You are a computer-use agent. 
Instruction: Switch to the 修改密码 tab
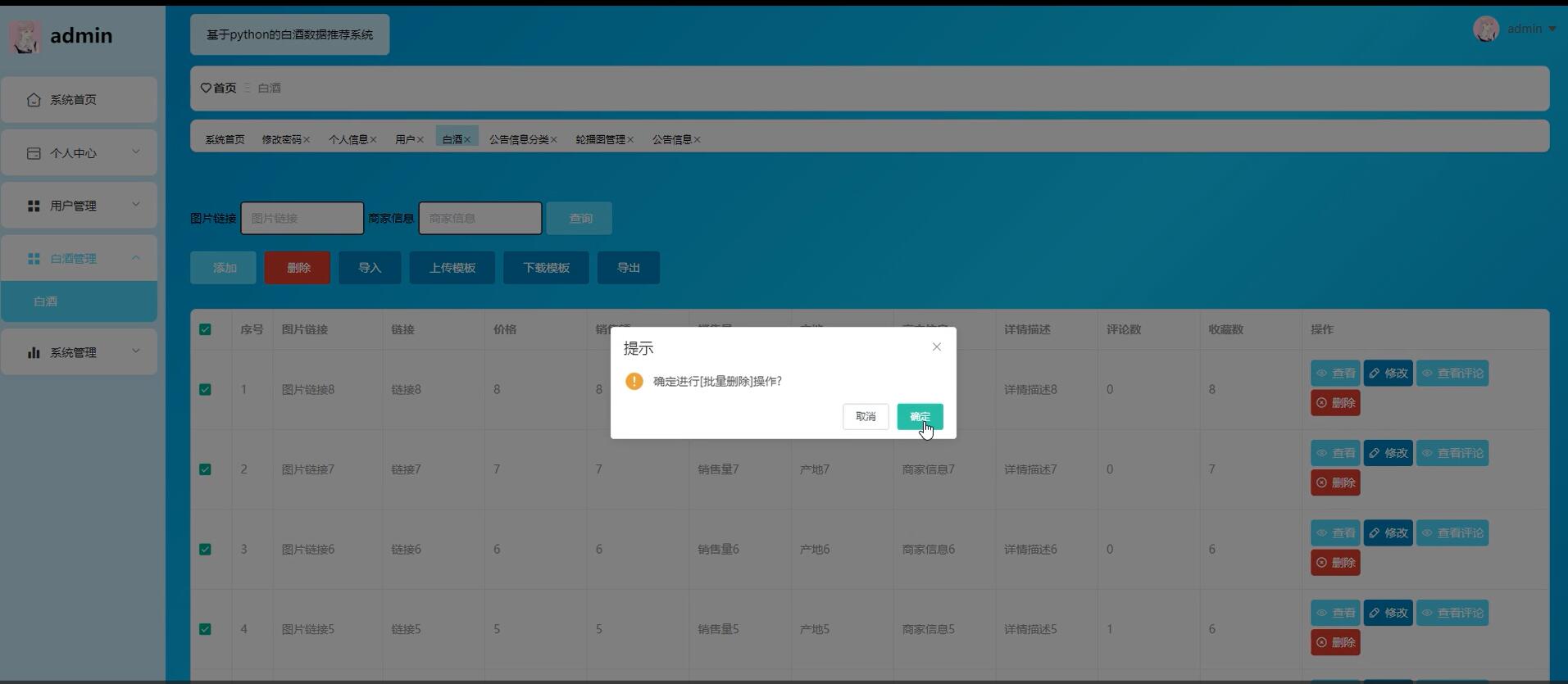point(281,139)
